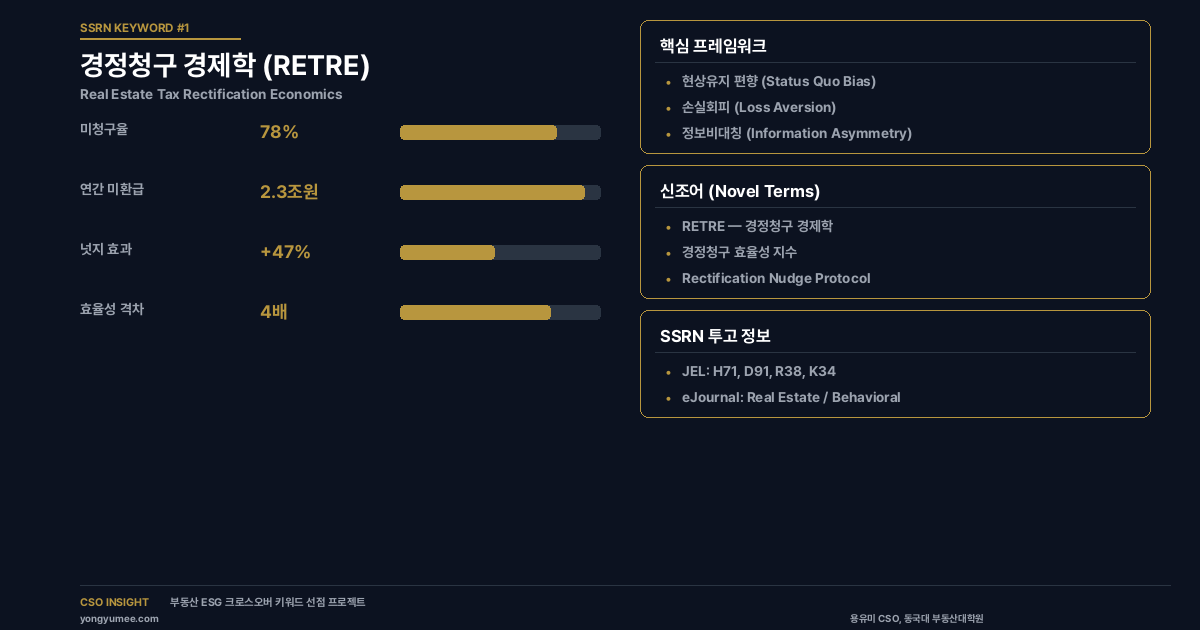Click the 미청구율 78% progress bar

(x=500, y=132)
